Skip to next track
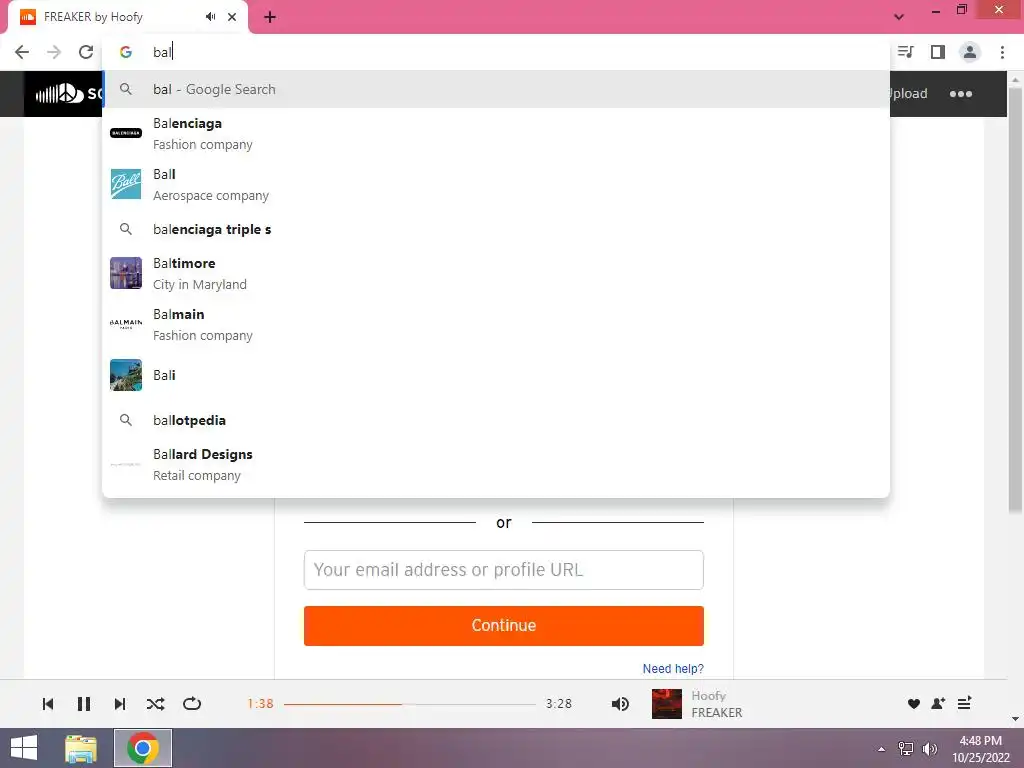 (120, 704)
